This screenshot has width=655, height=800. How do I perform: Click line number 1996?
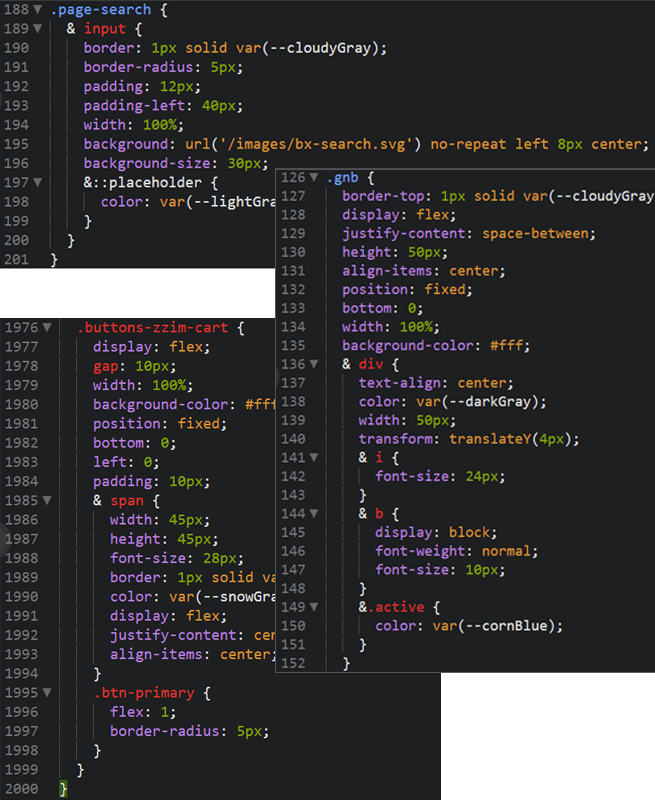[21, 712]
